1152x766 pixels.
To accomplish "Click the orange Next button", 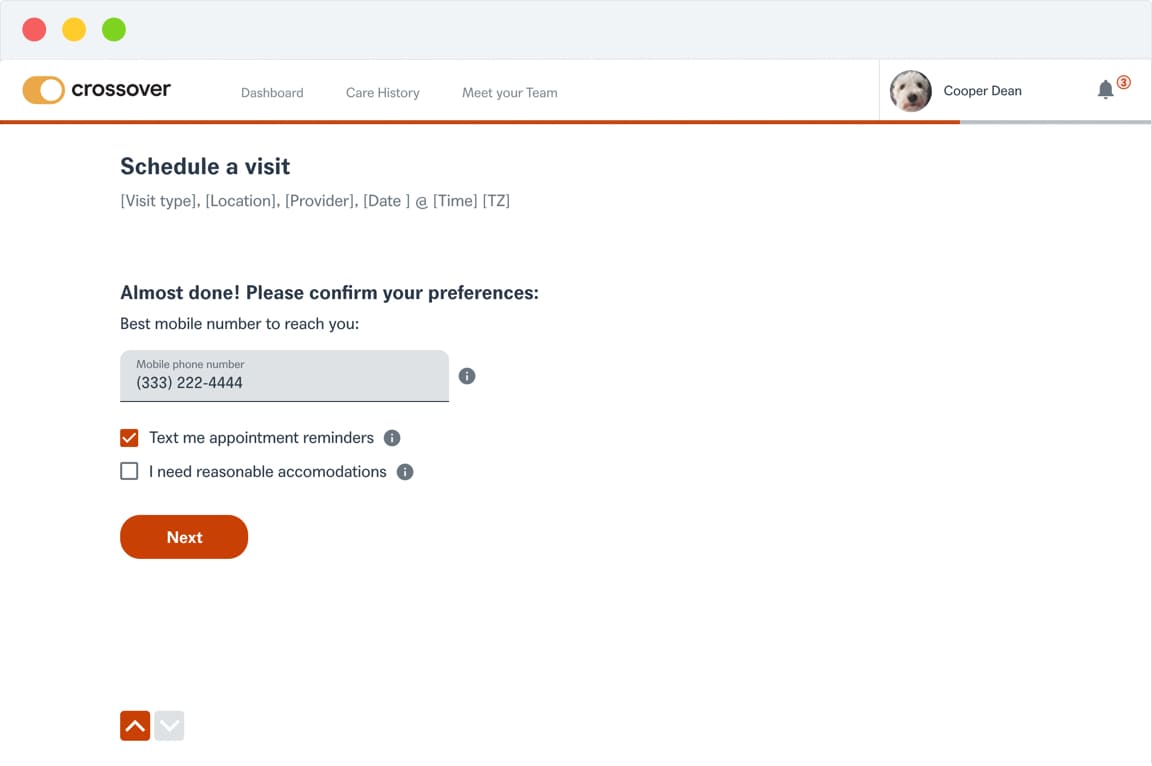I will coord(184,537).
